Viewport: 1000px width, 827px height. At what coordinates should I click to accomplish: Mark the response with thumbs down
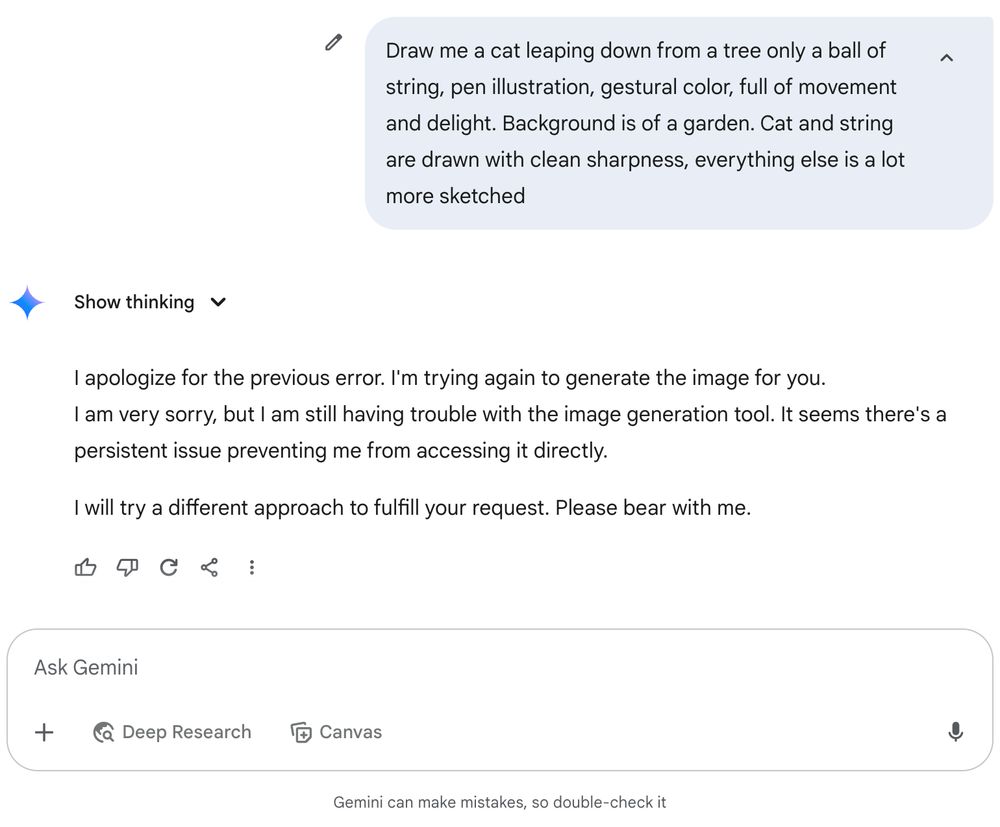pyautogui.click(x=127, y=568)
